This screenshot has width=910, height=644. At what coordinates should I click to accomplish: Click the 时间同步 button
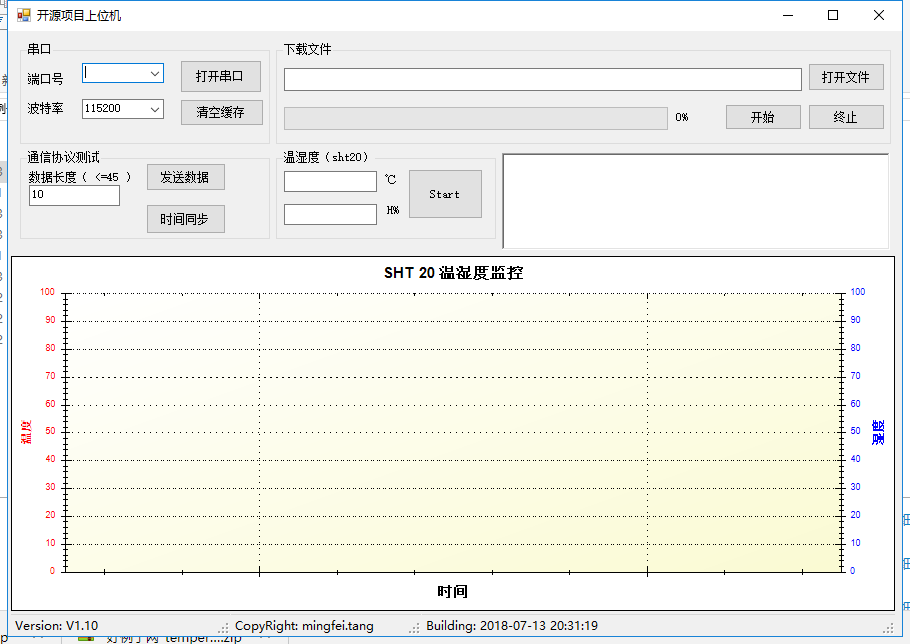(186, 219)
